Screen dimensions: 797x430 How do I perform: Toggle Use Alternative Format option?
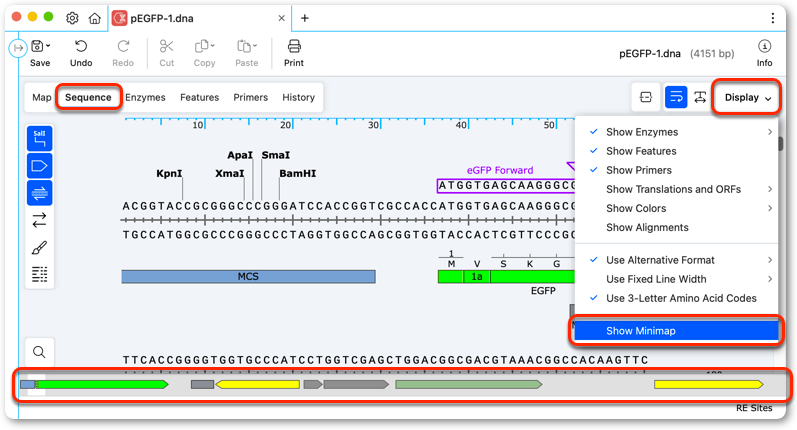(677, 260)
